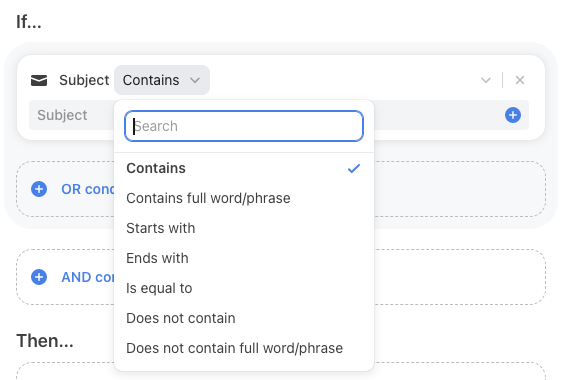Click the envelope icon beside Subject

[x=39, y=80]
